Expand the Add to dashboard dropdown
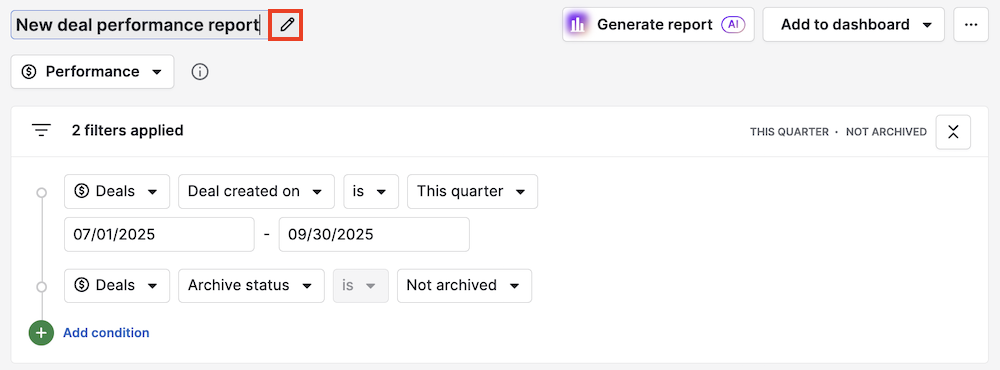 point(853,25)
